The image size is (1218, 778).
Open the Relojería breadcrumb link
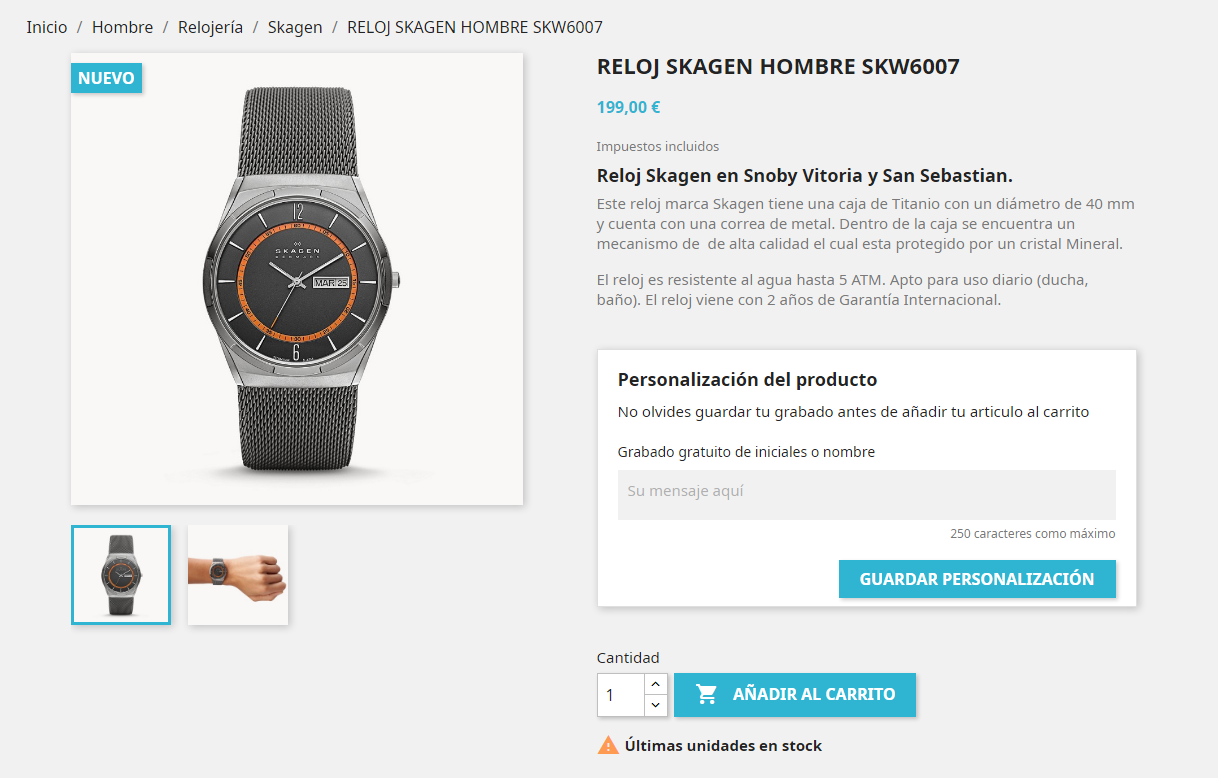coord(210,27)
